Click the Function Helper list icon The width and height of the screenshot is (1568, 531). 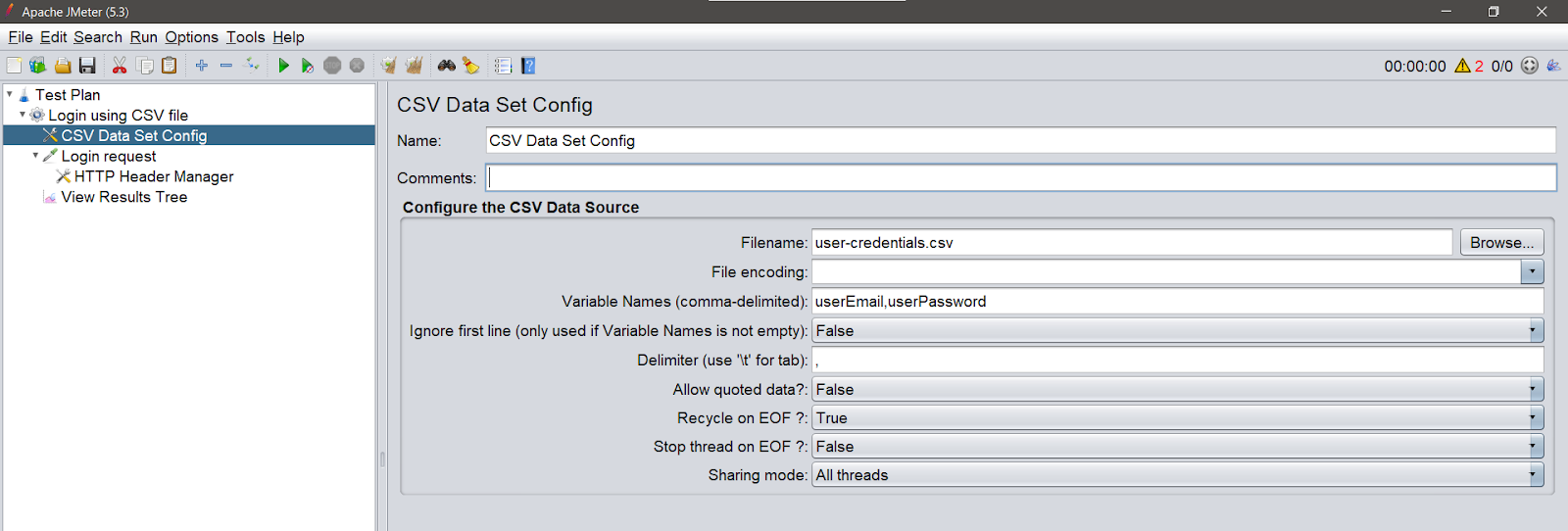pyautogui.click(x=503, y=66)
